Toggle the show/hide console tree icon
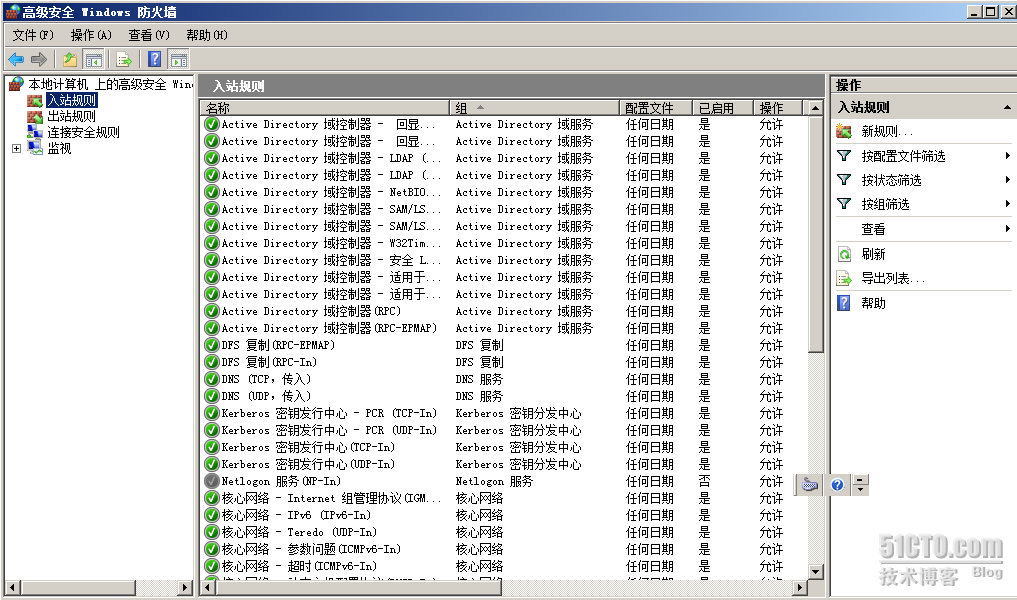 (x=93, y=60)
